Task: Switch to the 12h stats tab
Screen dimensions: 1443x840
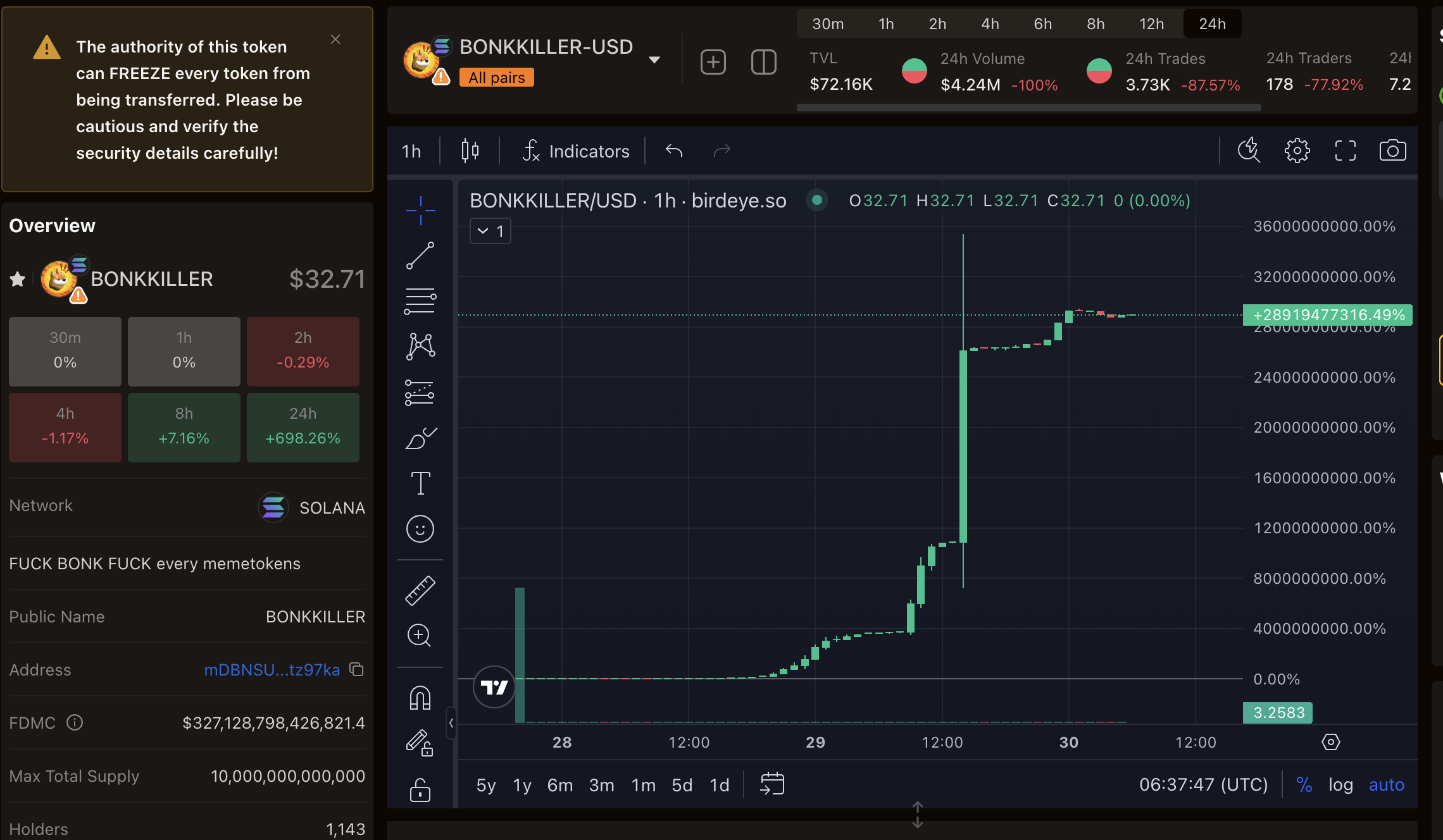Action: [1151, 24]
